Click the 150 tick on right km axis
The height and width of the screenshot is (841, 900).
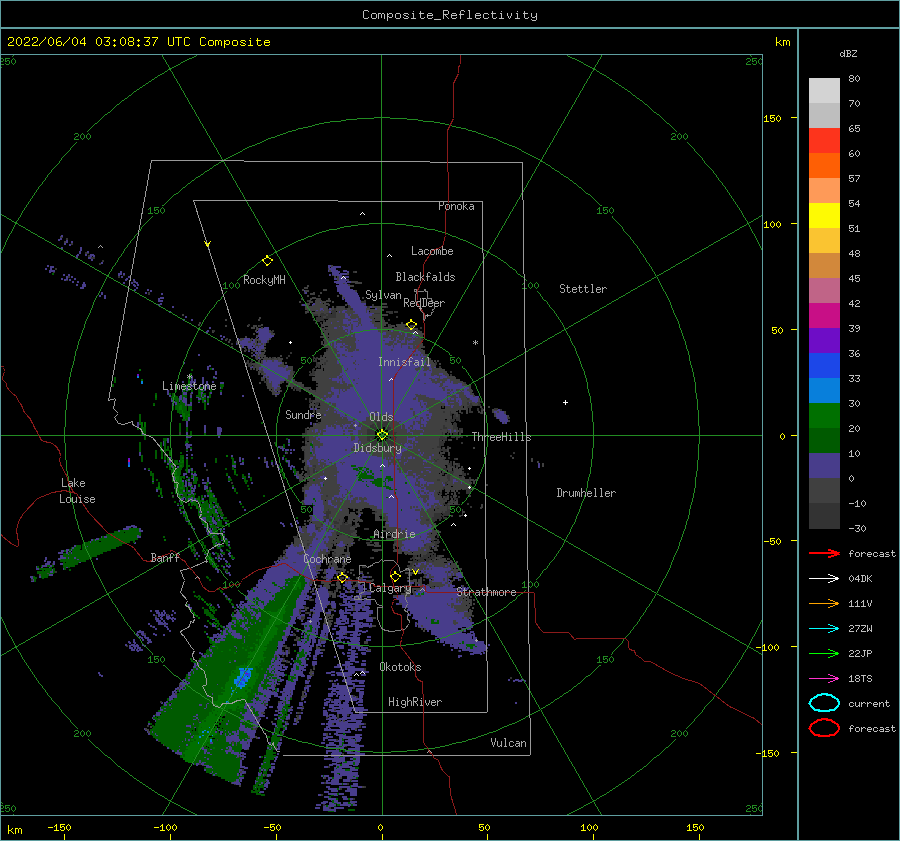(773, 118)
